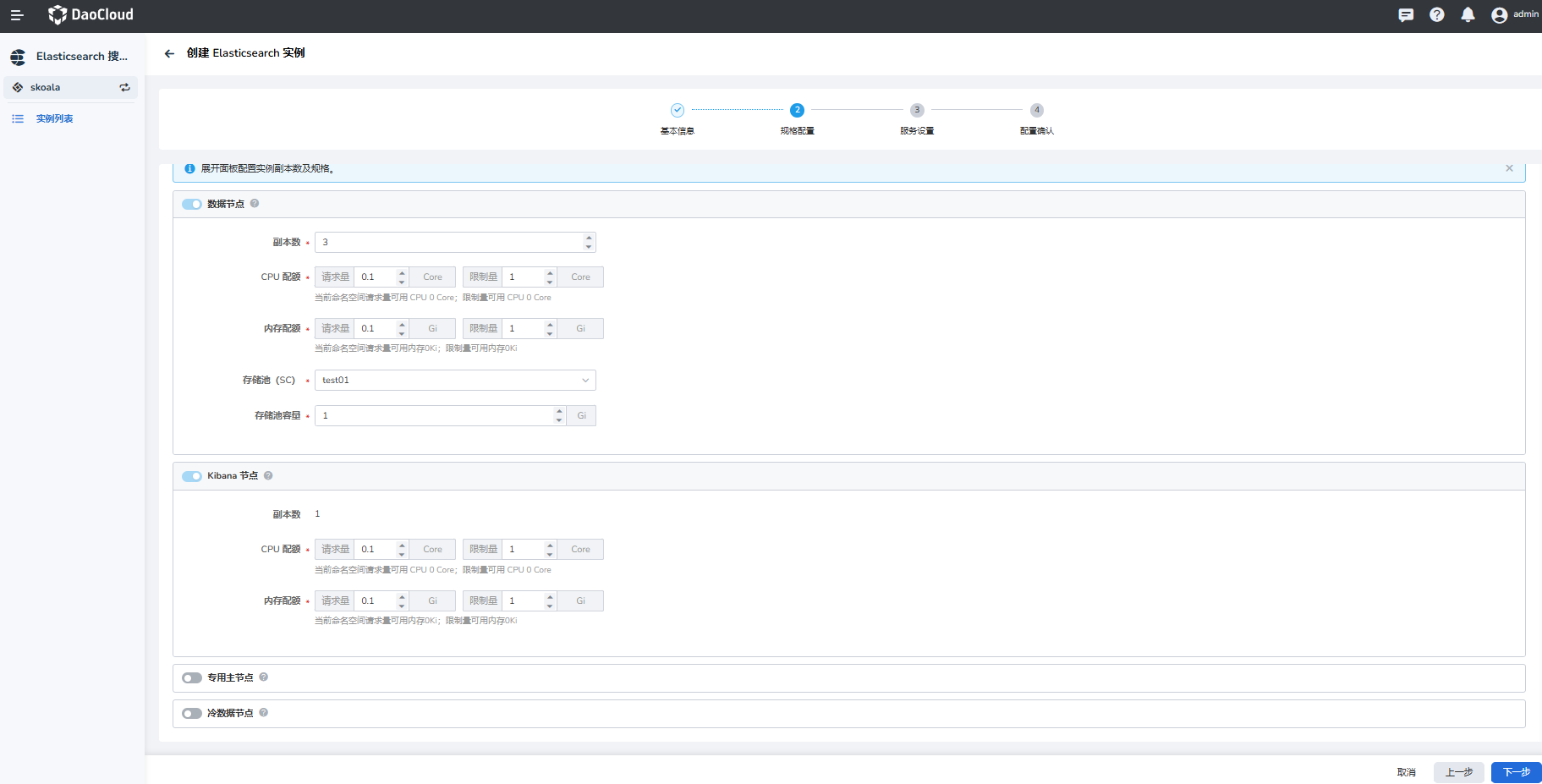Open the hamburger navigation menu
The image size is (1542, 784).
[16, 15]
